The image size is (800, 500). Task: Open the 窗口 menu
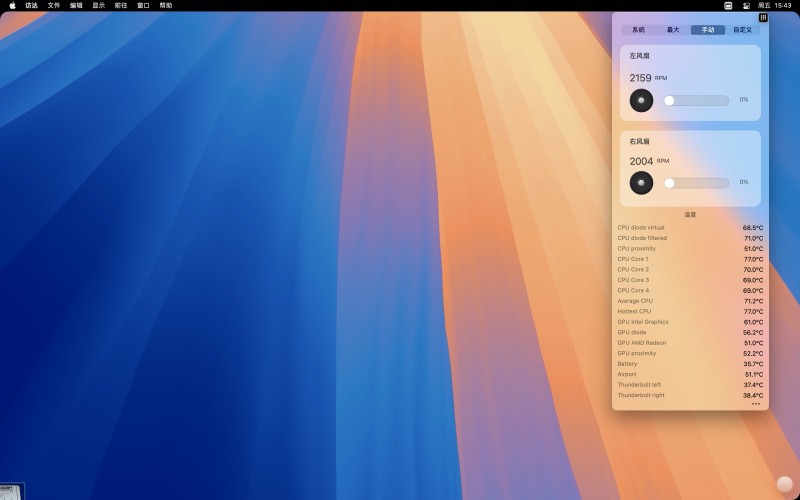coord(143,6)
